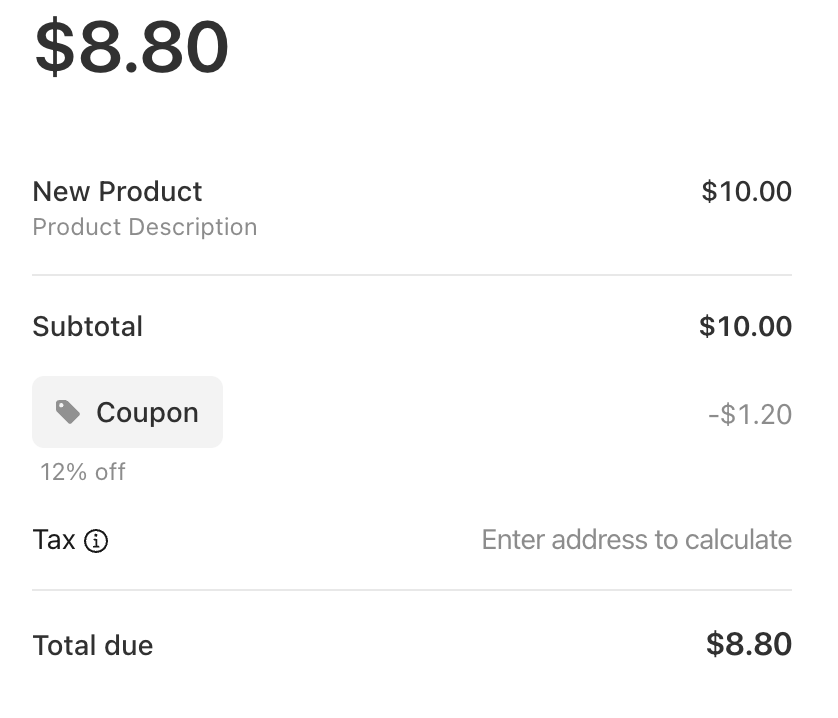This screenshot has width=838, height=718.
Task: Click the divider line above Total due
Action: tap(412, 590)
